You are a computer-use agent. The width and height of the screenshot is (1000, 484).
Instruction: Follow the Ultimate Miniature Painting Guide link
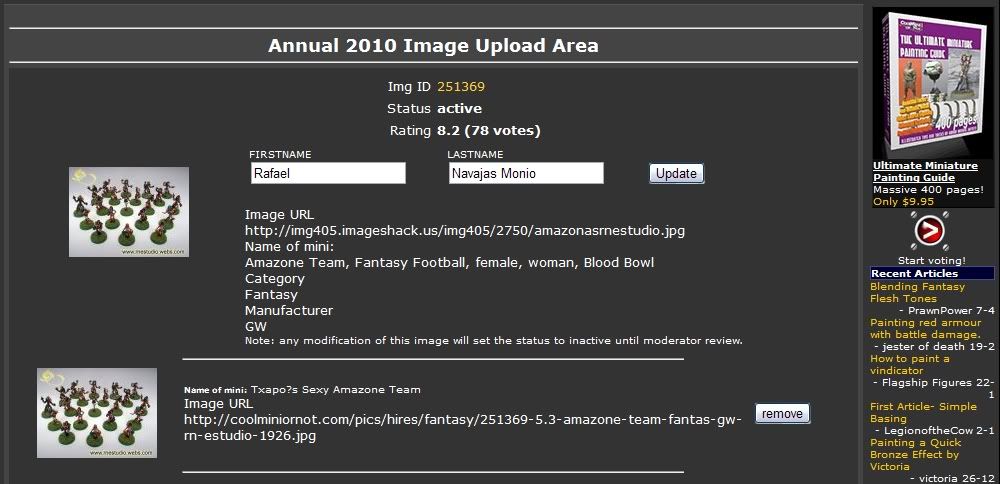(x=925, y=171)
